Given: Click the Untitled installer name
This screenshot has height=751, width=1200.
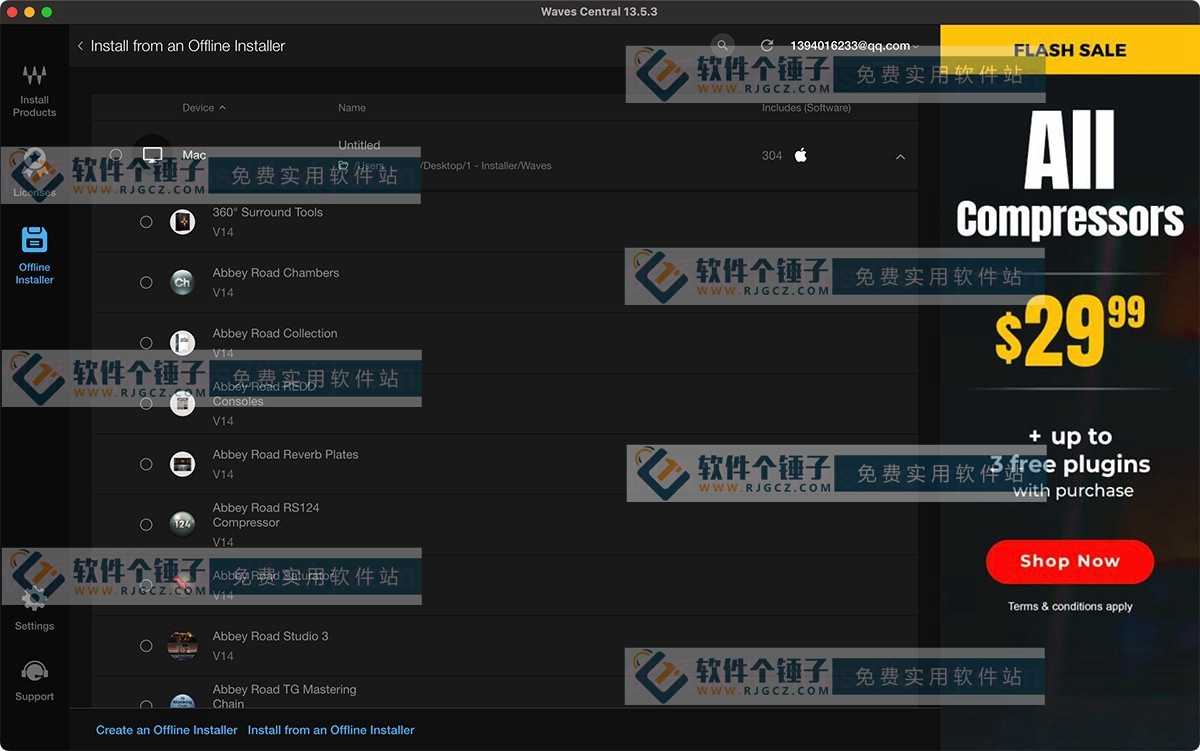Looking at the screenshot, I should click(x=359, y=145).
